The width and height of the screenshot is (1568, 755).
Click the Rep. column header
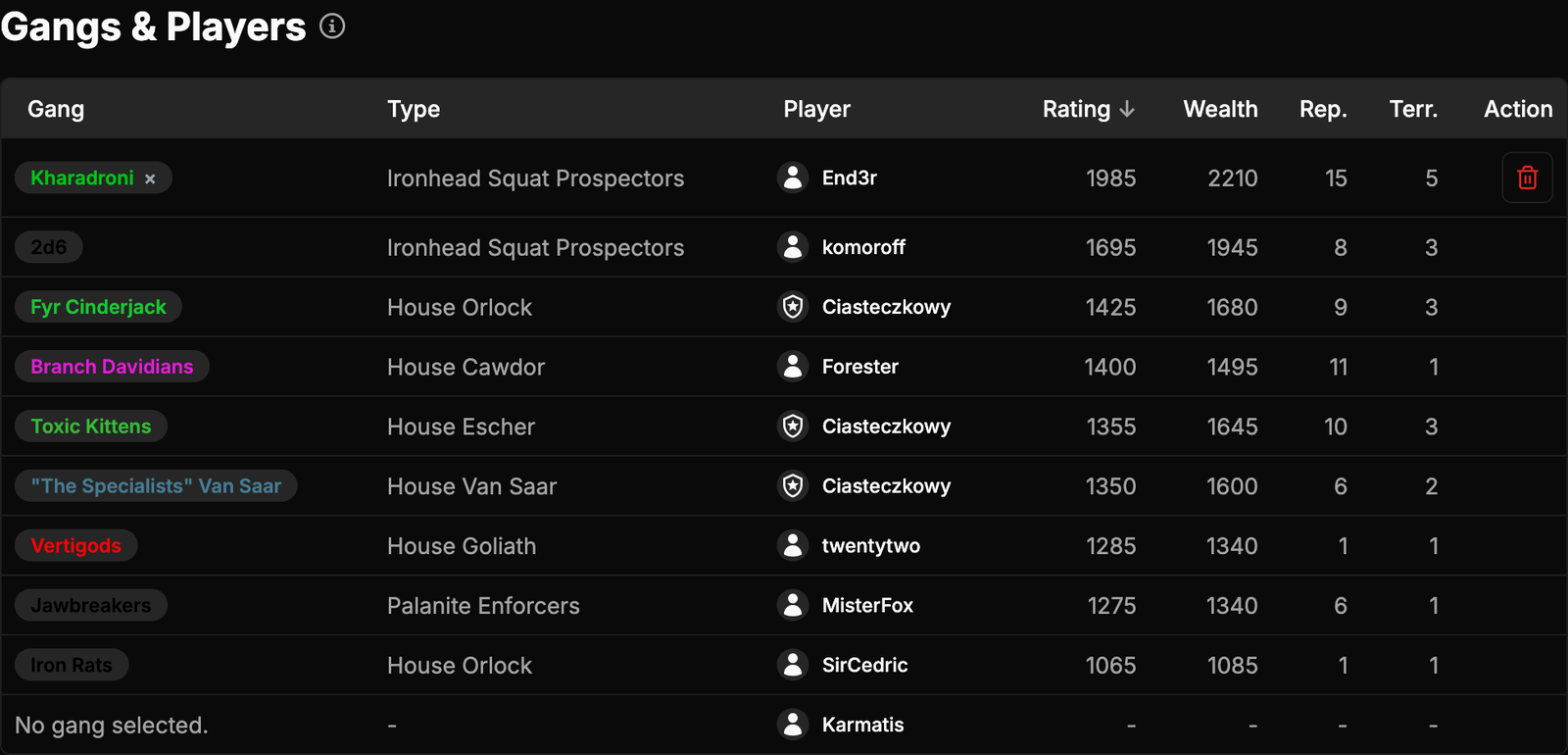[x=1323, y=109]
